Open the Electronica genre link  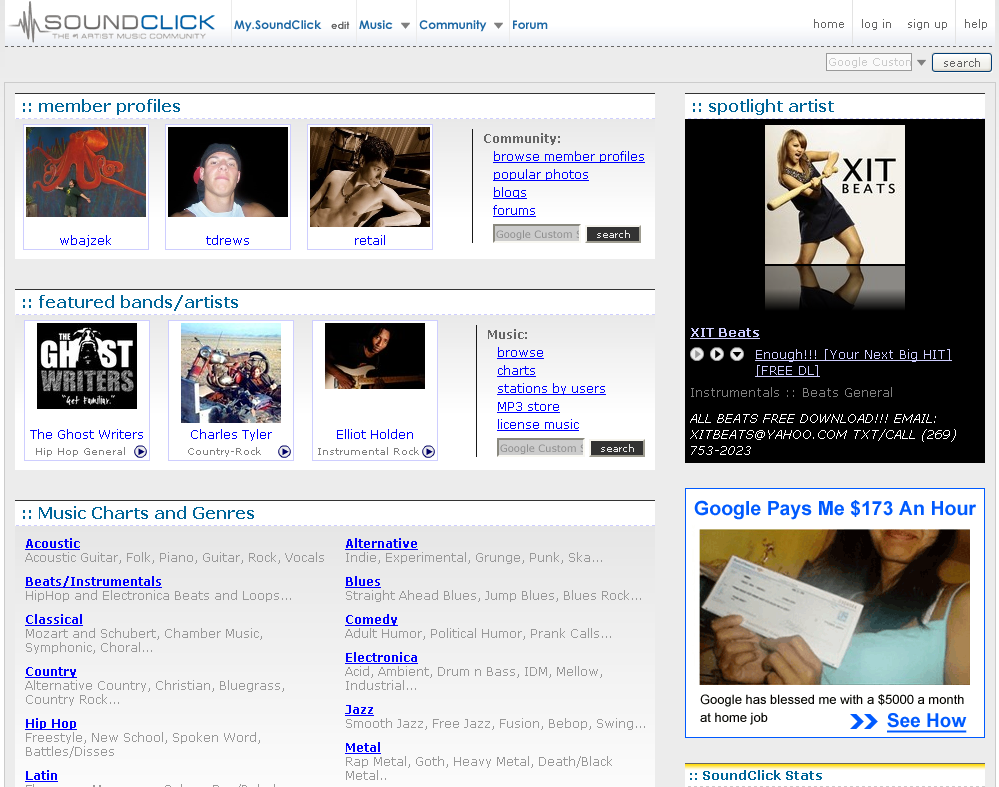coord(381,657)
